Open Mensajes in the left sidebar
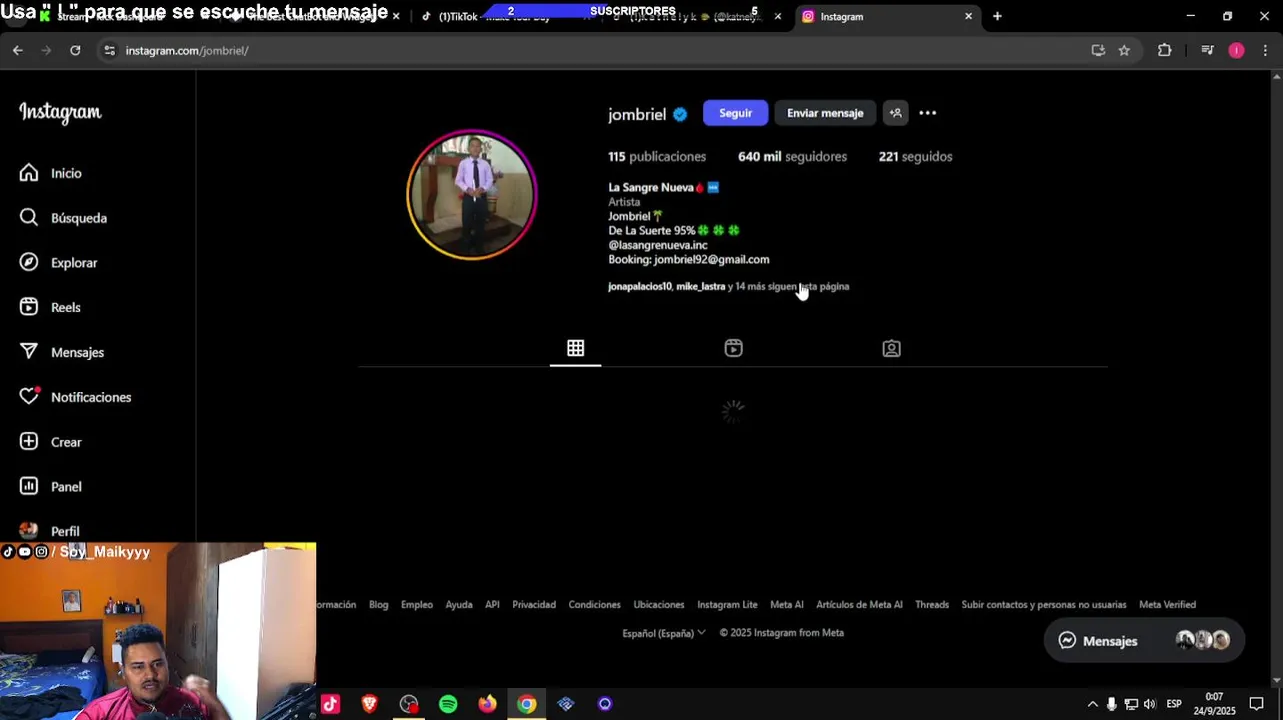Viewport: 1283px width, 720px height. pos(62,352)
